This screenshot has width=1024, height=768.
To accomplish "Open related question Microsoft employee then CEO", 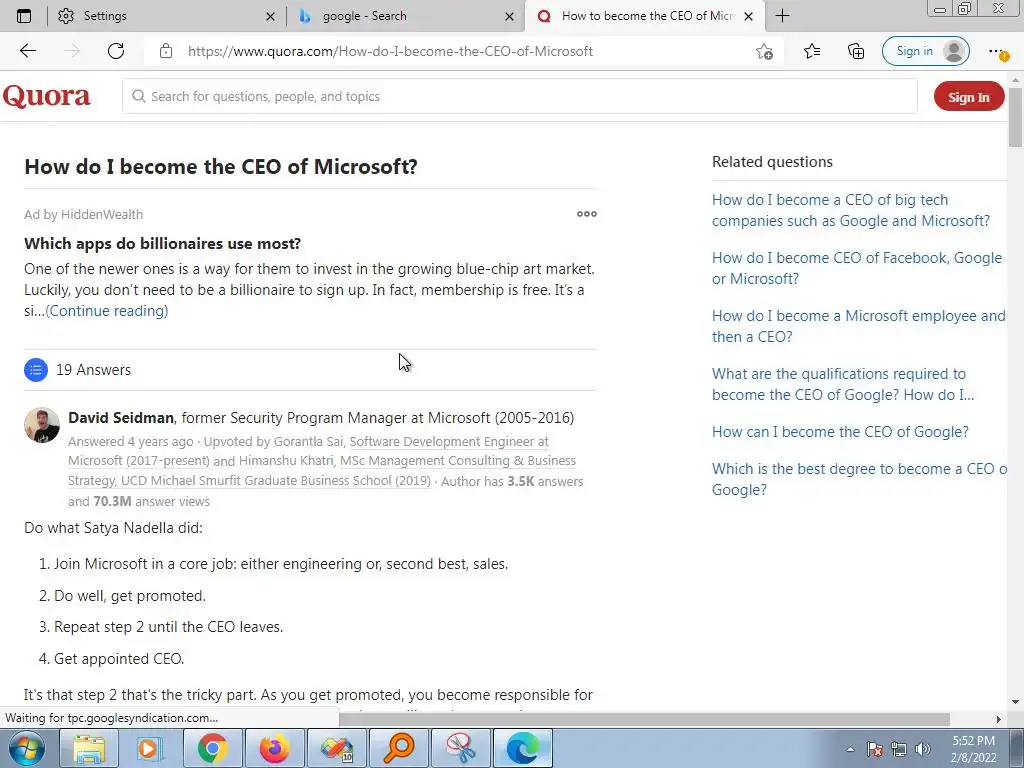I will click(x=858, y=326).
